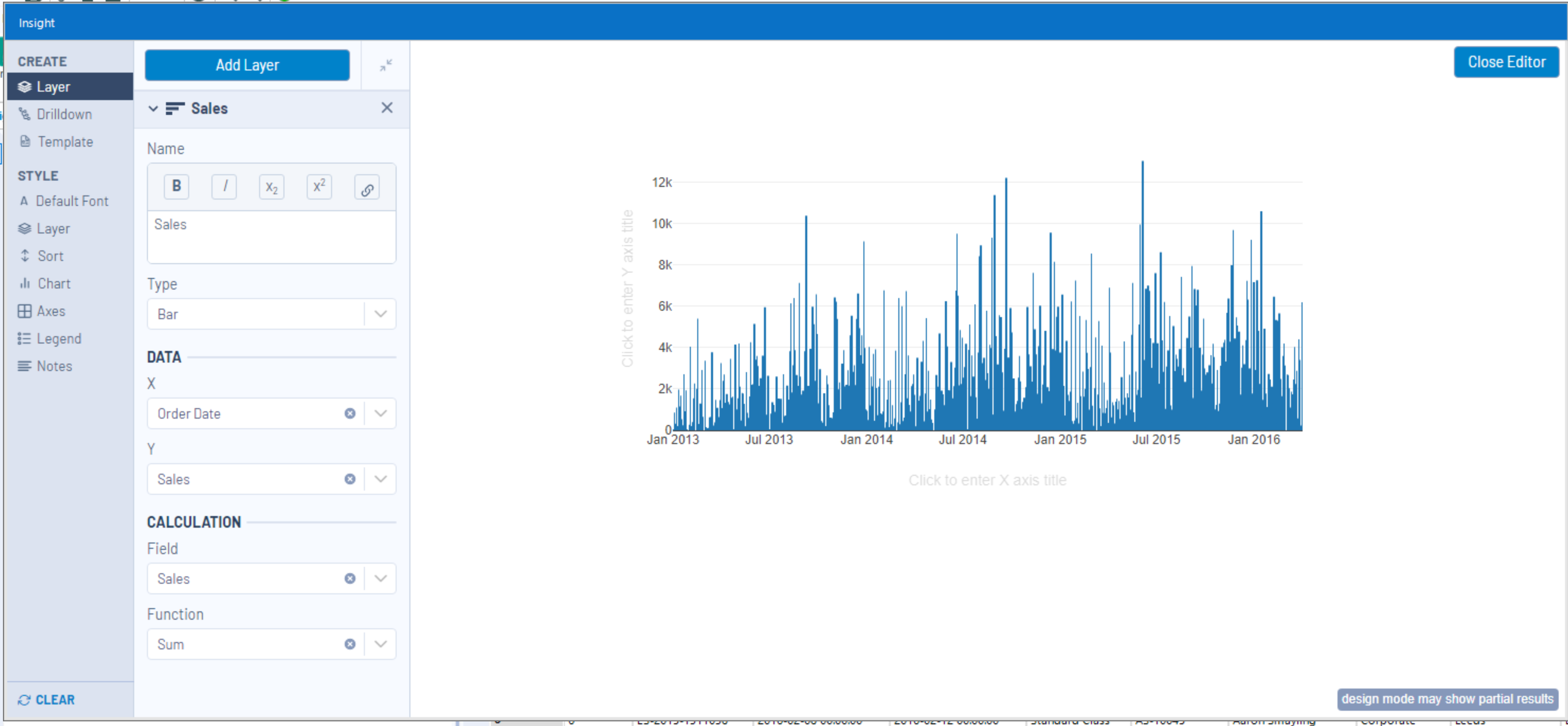The height and width of the screenshot is (726, 1568).
Task: Toggle italic formatting for the layer name
Action: pos(224,187)
